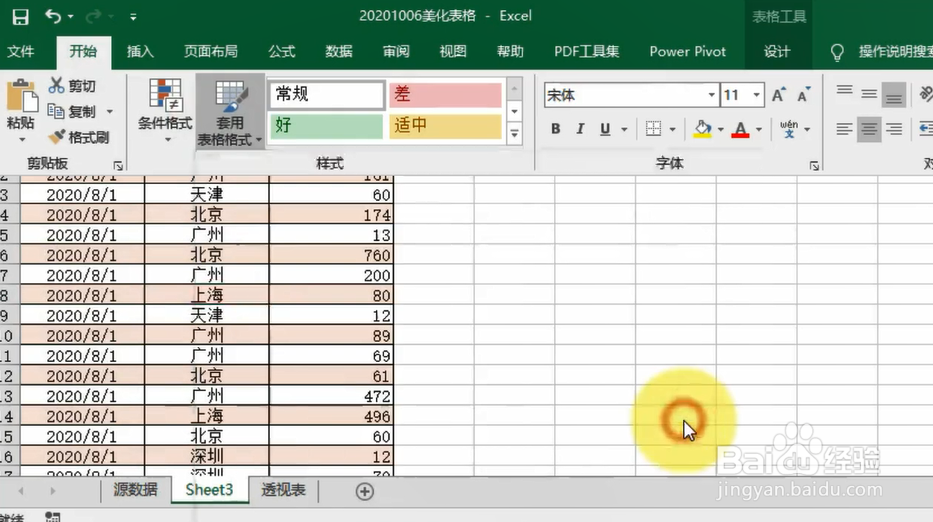Open the borders dropdown arrow
This screenshot has height=522, width=933.
coord(672,129)
